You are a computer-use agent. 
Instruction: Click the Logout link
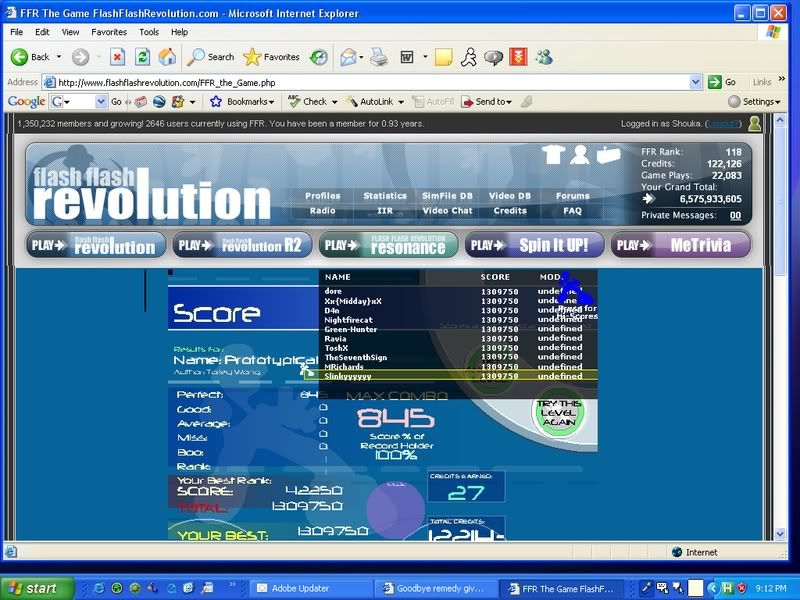722,124
